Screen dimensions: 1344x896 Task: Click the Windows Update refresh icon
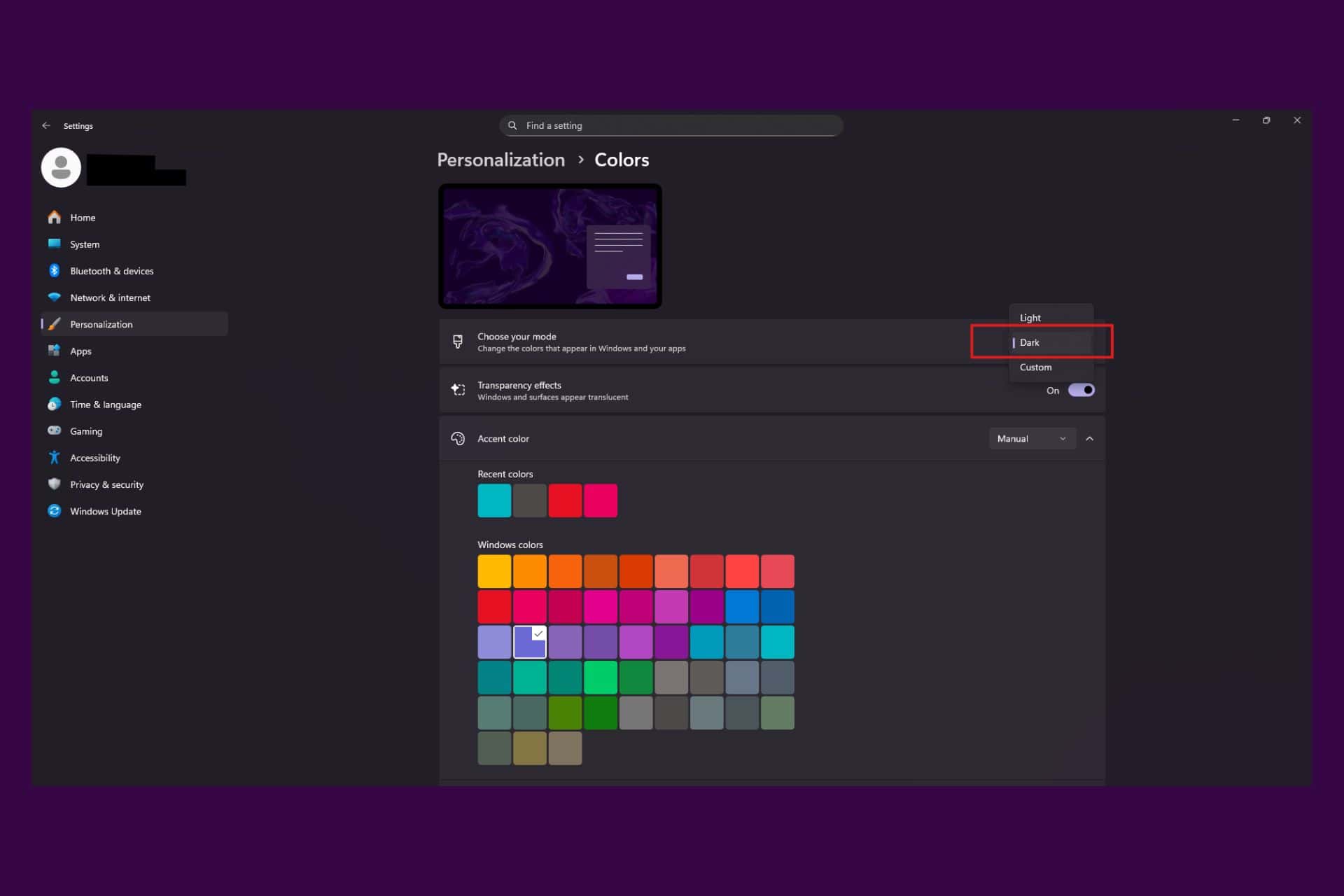pos(55,510)
